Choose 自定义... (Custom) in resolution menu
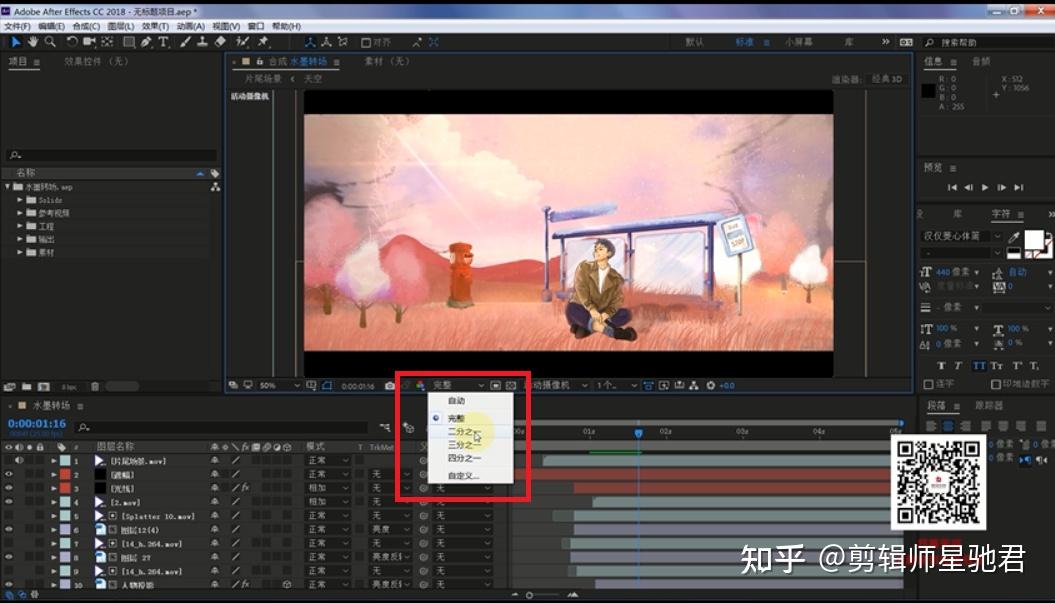 pos(464,476)
